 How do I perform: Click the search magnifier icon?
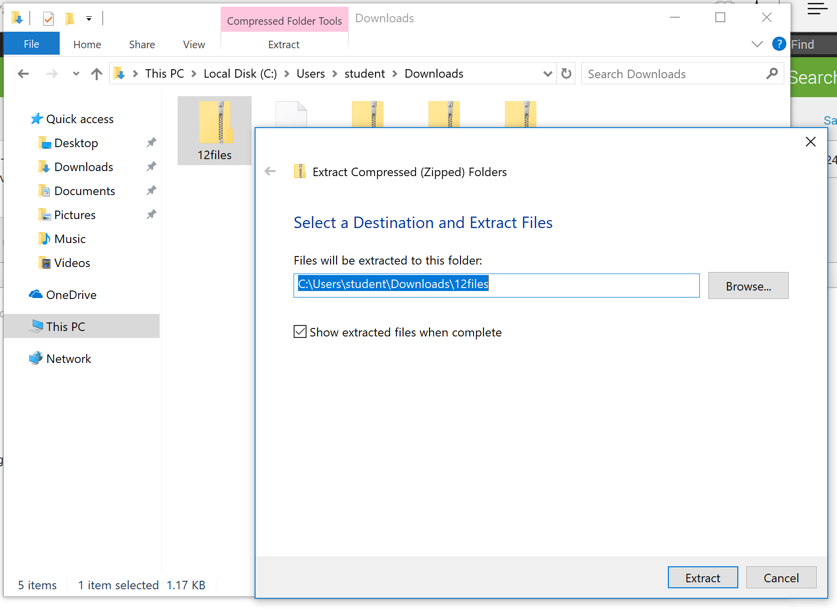(x=772, y=73)
